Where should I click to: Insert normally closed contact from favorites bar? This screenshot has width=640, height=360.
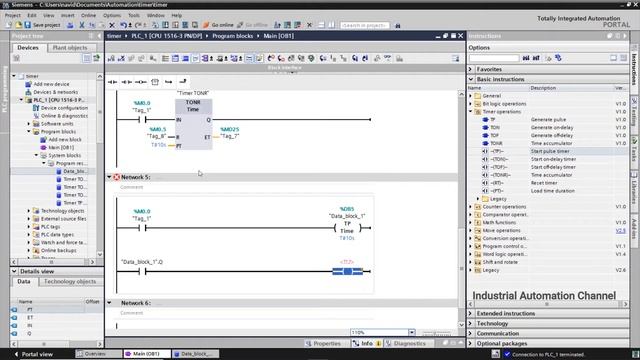coord(127,82)
